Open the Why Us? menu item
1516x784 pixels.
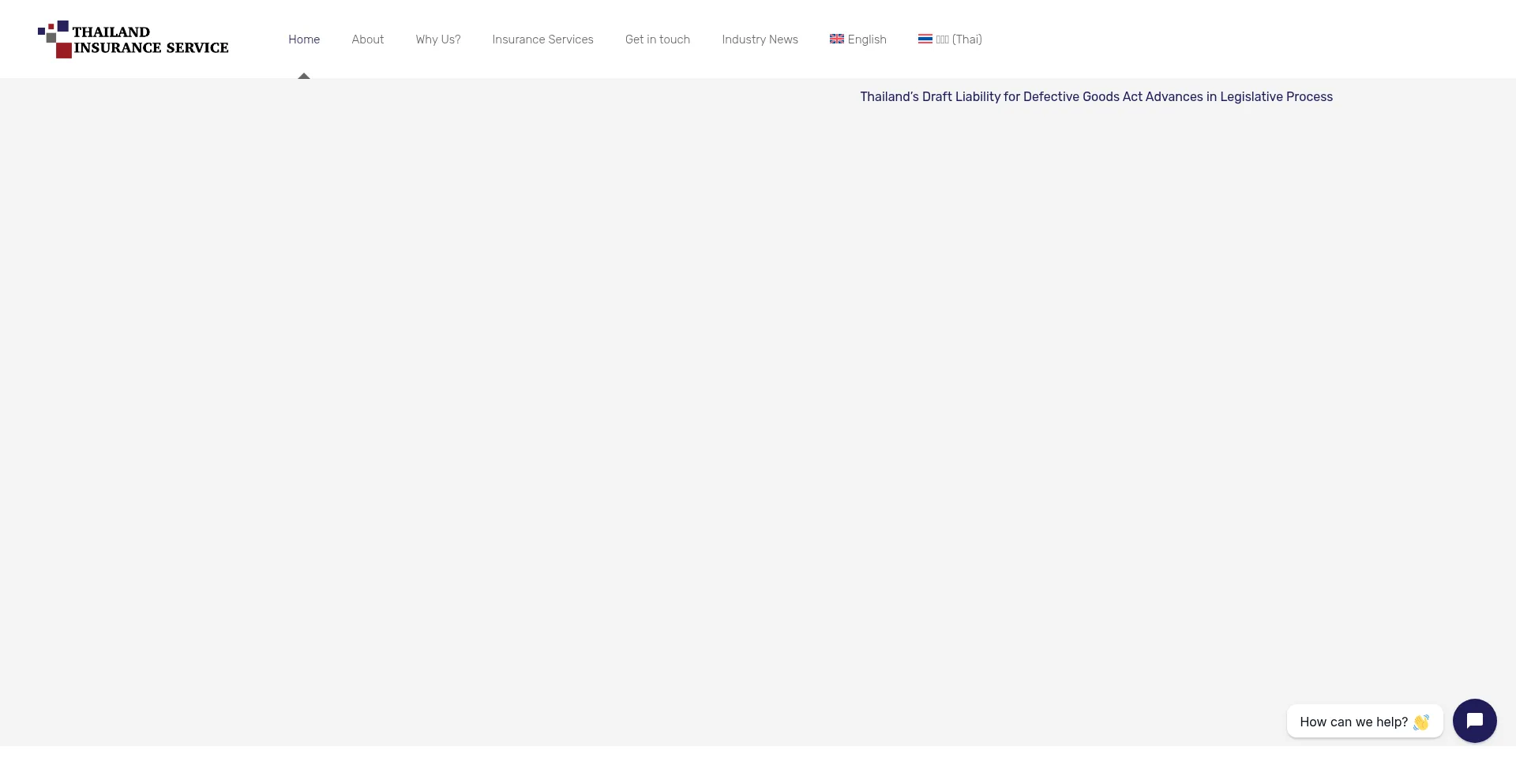pos(438,39)
